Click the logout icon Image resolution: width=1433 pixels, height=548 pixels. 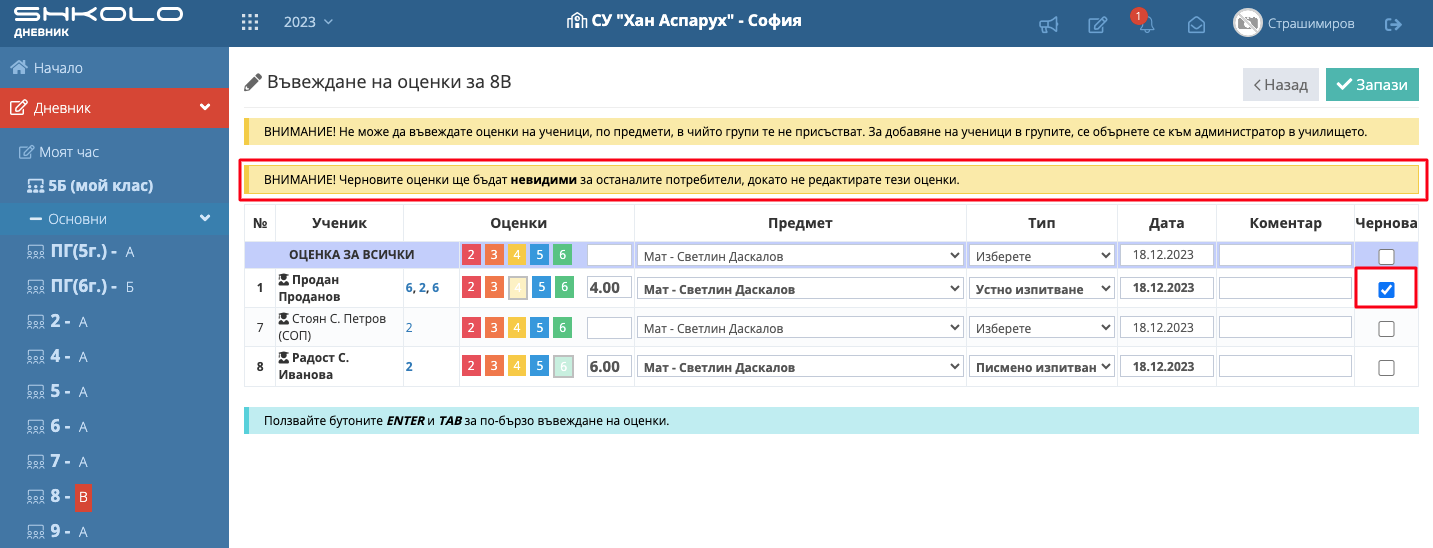coord(1393,24)
